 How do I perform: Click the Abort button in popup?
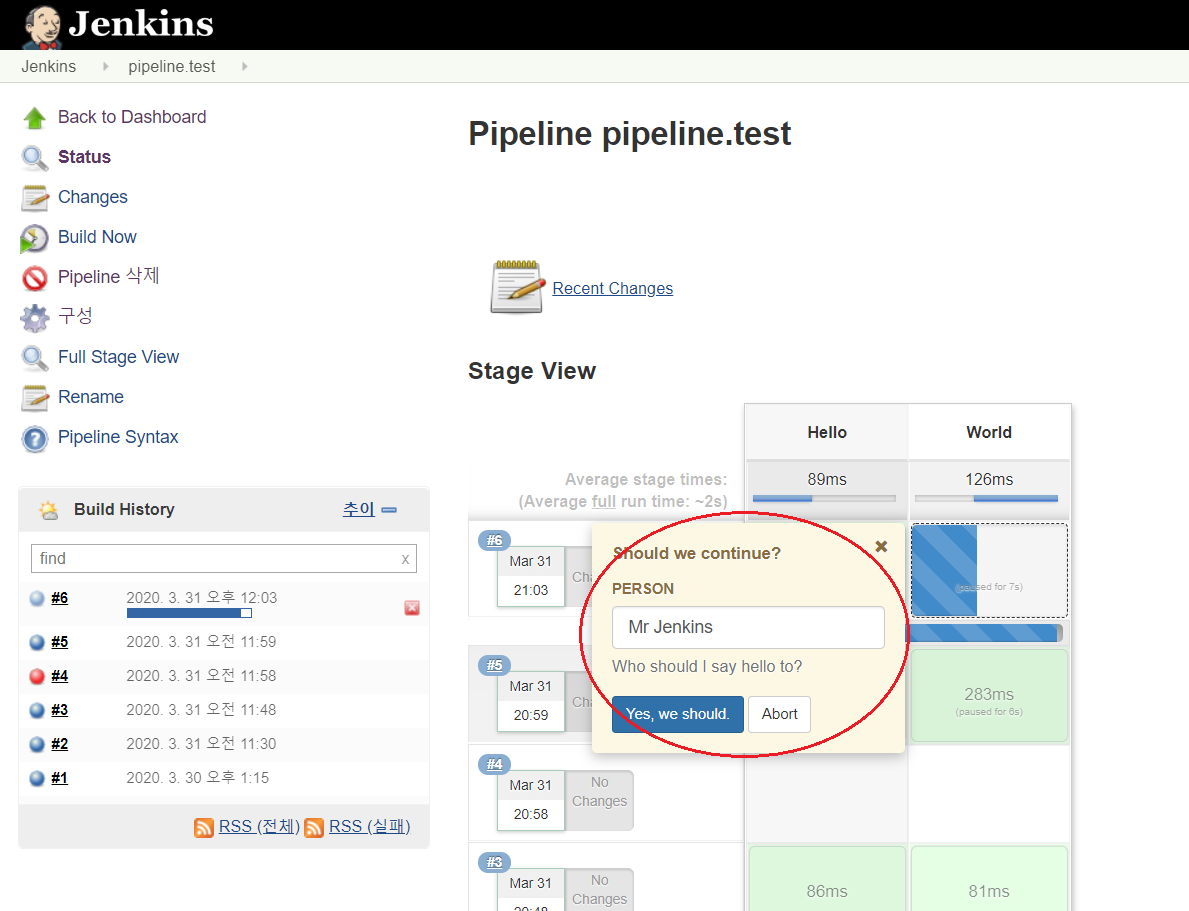coord(780,715)
